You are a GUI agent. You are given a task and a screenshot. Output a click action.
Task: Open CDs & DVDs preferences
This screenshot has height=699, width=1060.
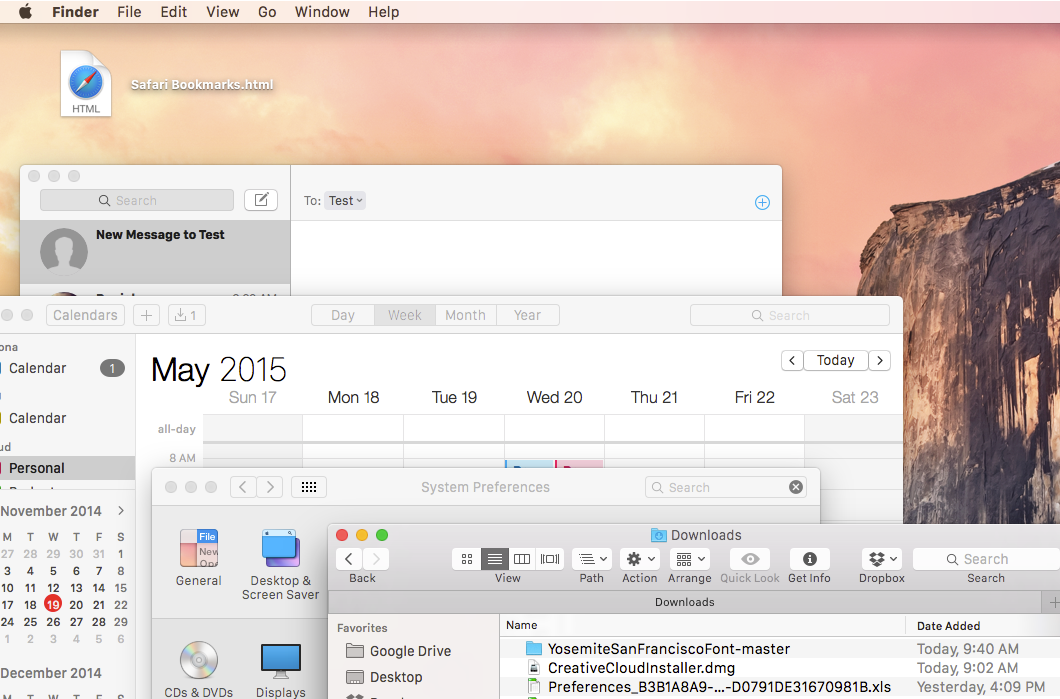(199, 669)
